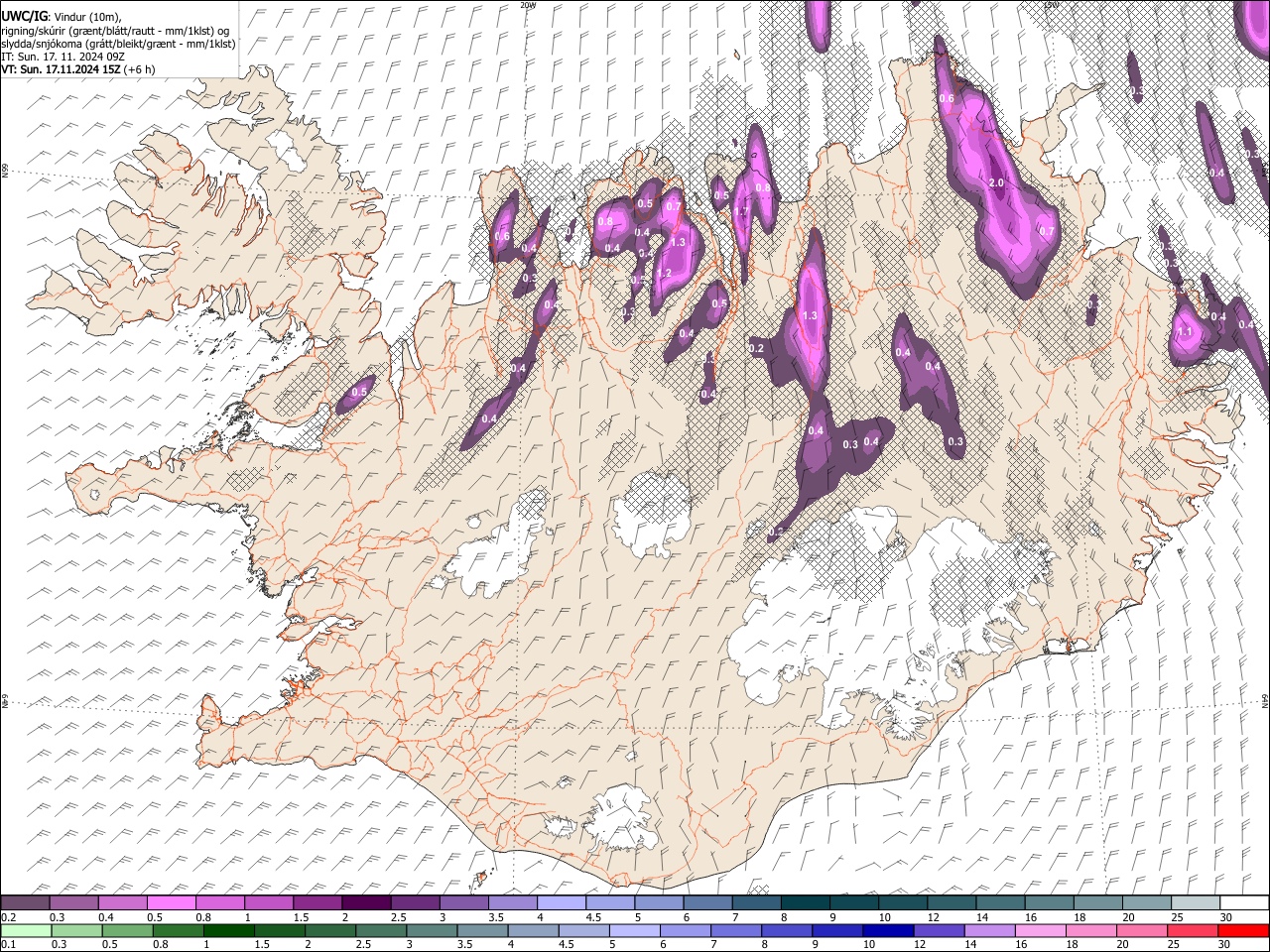Click the 'UWC/IG: Vindur (10m),' title text
This screenshot has width=1270, height=952.
[61, 16]
